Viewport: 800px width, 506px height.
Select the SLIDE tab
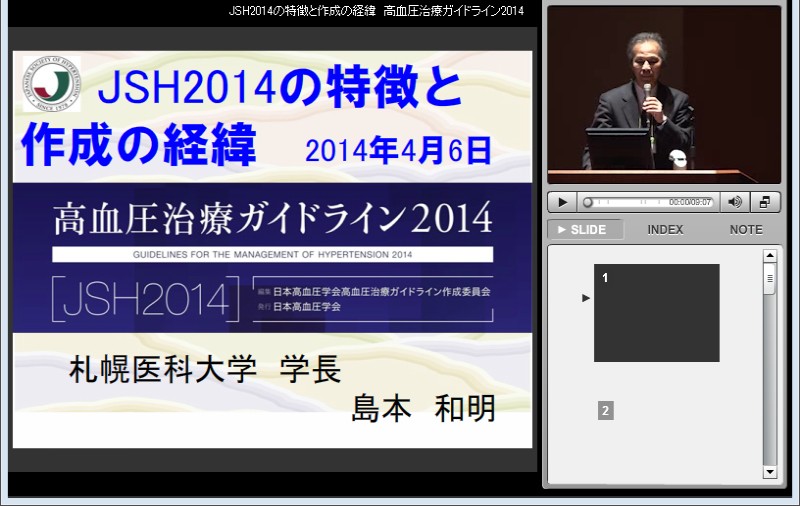(585, 230)
